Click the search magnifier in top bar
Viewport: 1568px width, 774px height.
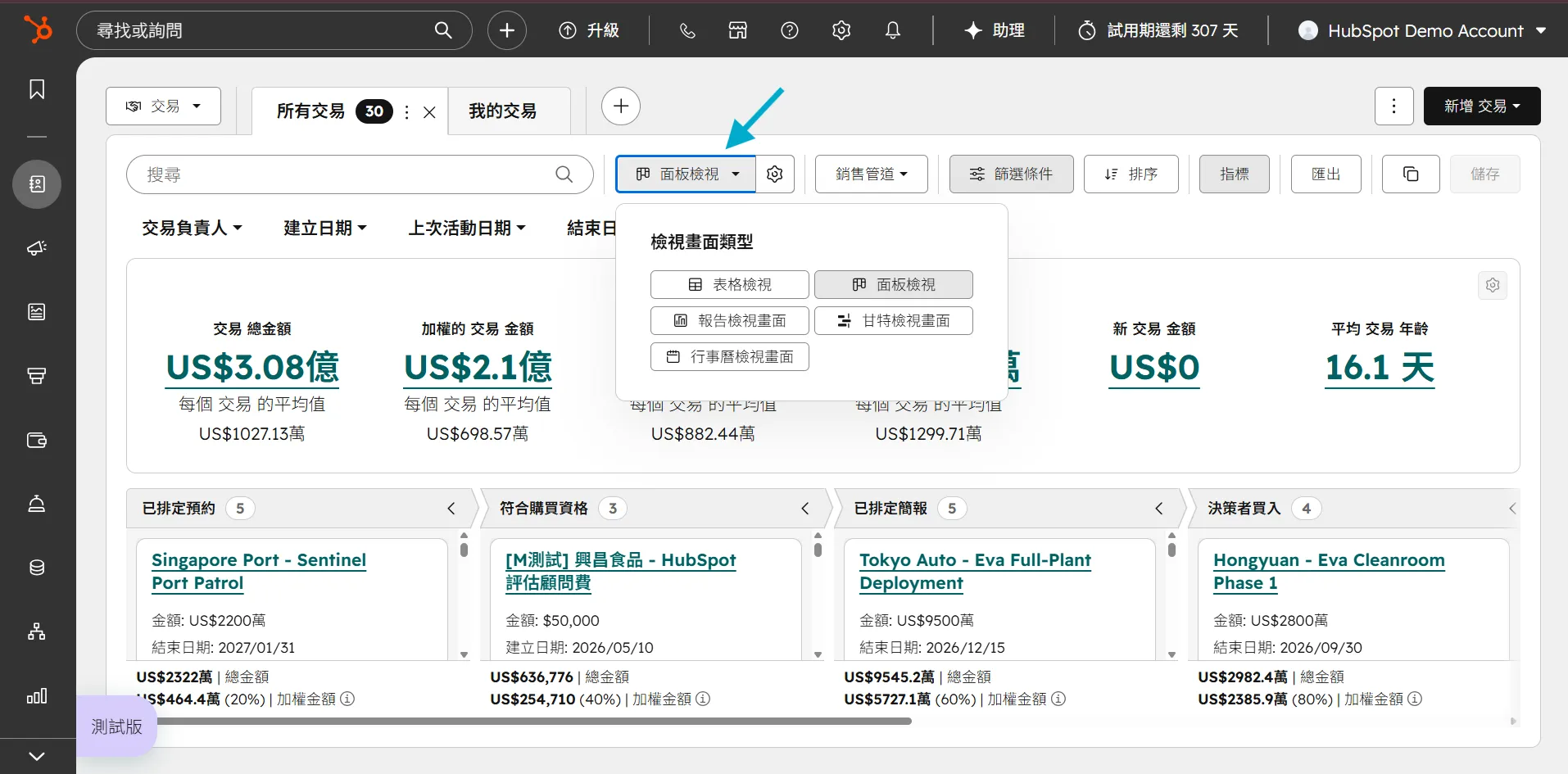[443, 30]
